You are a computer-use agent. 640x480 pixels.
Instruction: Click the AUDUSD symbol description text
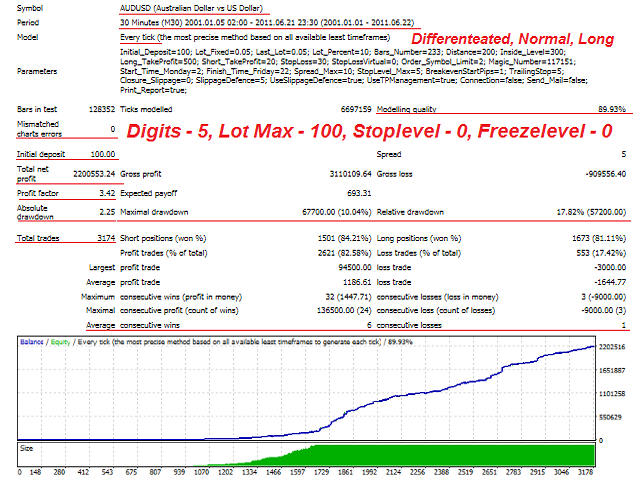coord(191,8)
